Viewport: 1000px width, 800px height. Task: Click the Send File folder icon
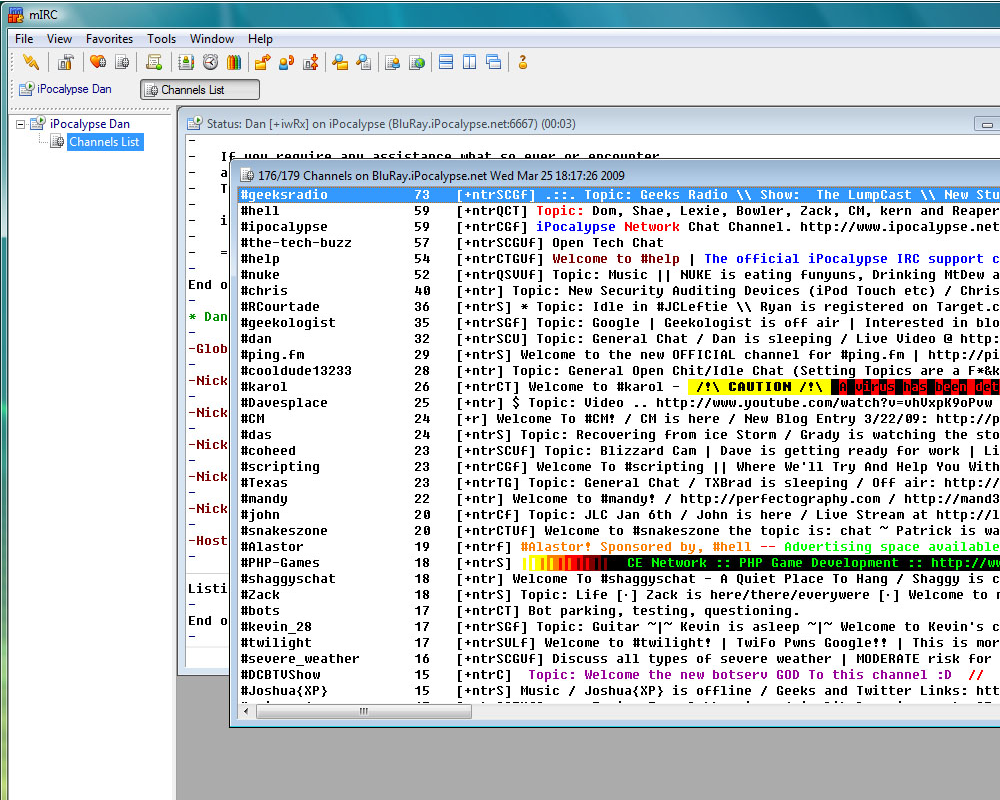tap(262, 62)
